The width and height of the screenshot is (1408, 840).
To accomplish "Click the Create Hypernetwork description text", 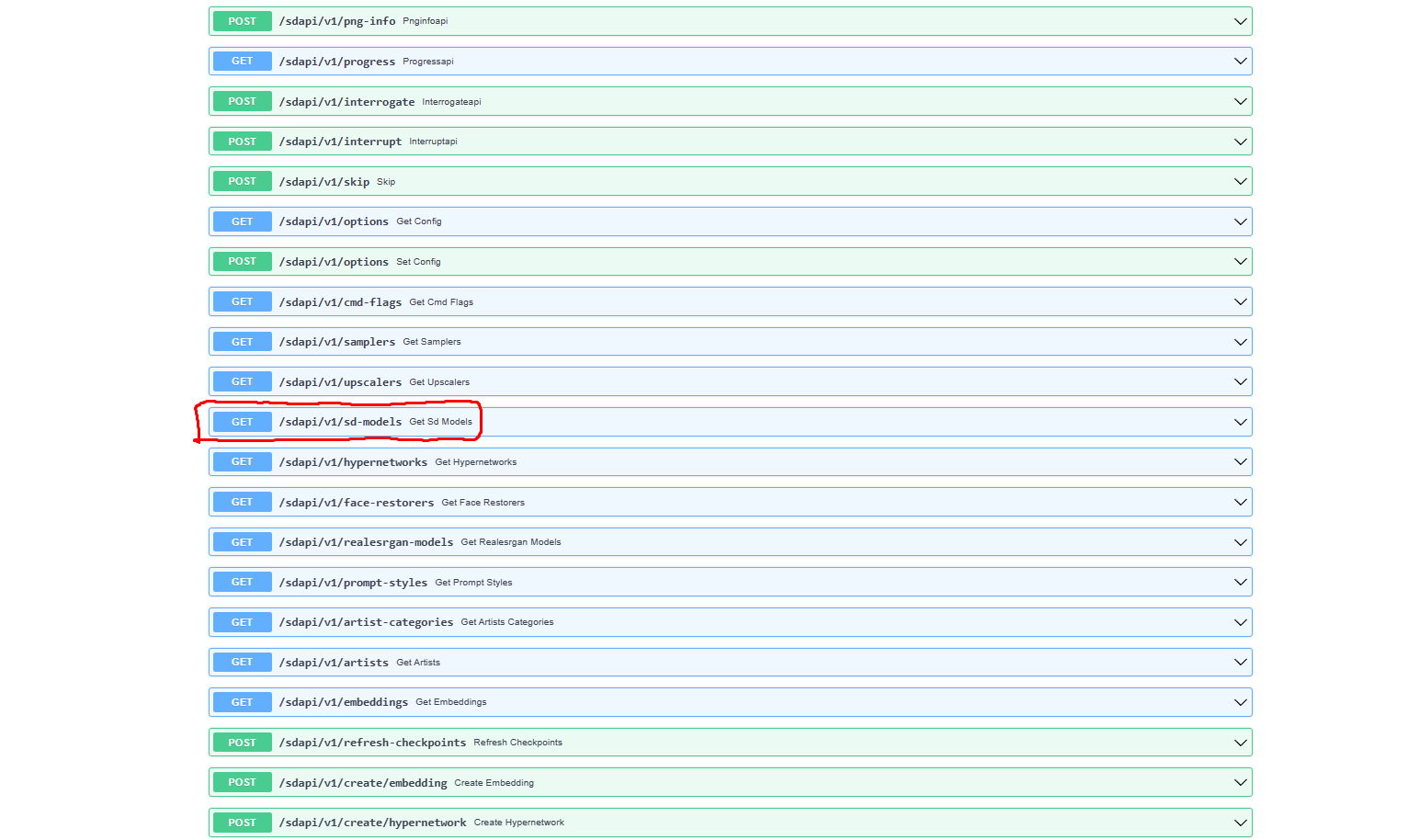I will pyautogui.click(x=518, y=823).
